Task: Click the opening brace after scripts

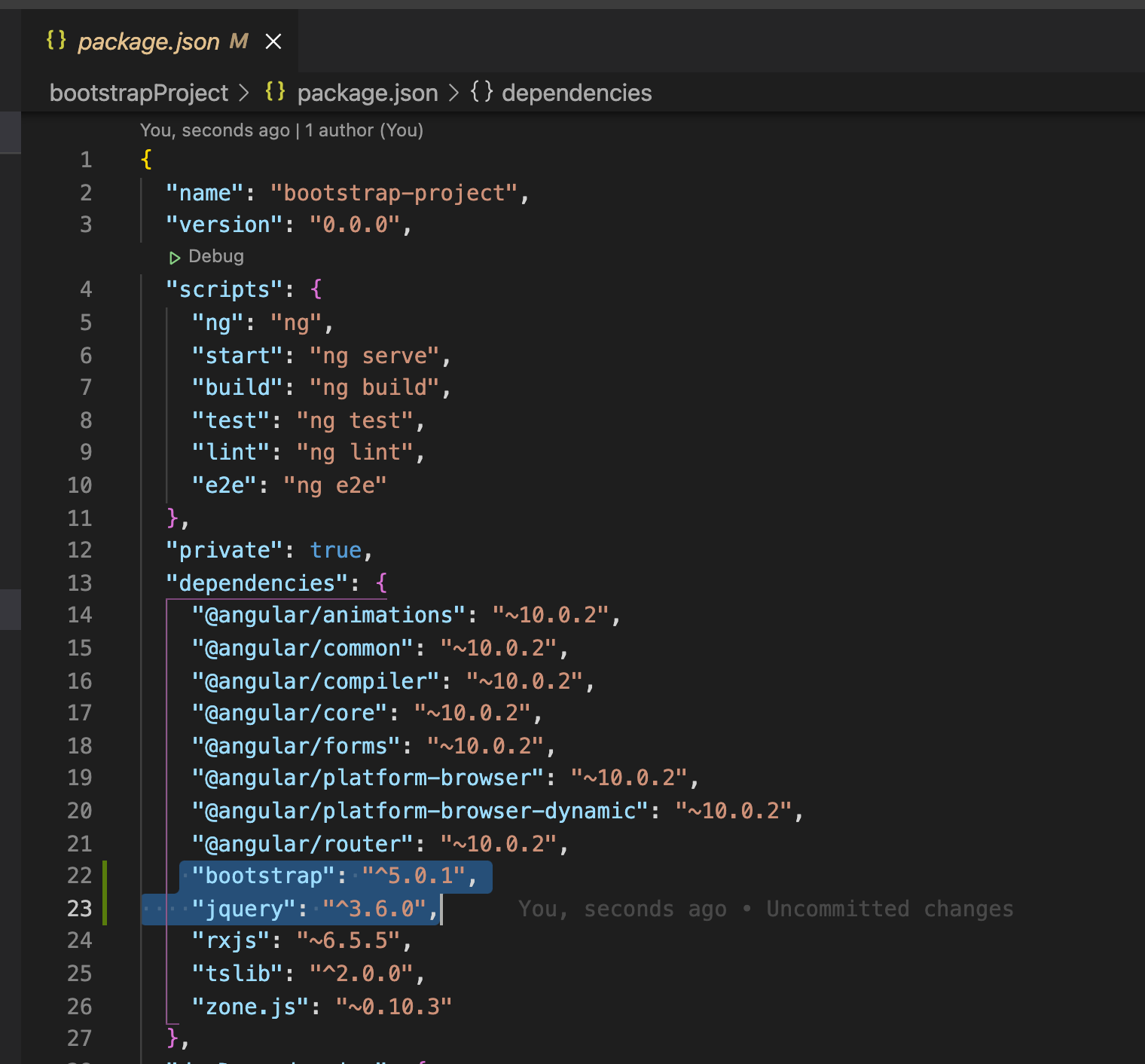Action: [x=316, y=290]
